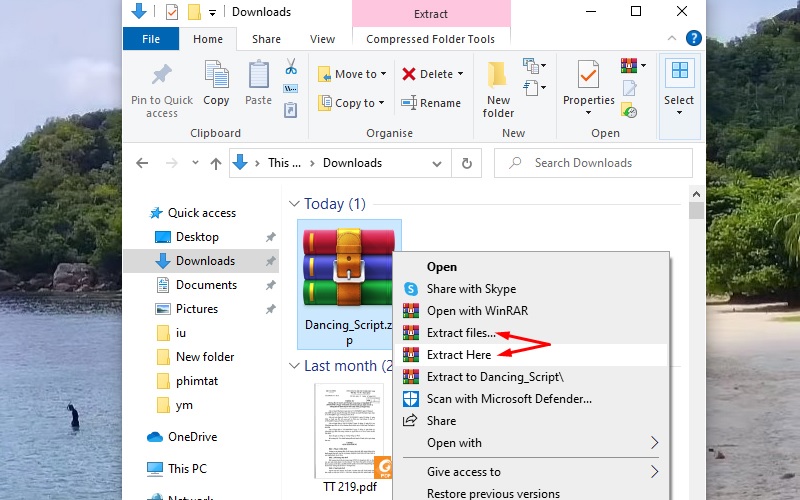
Task: Click the Search Downloads field
Action: click(593, 163)
